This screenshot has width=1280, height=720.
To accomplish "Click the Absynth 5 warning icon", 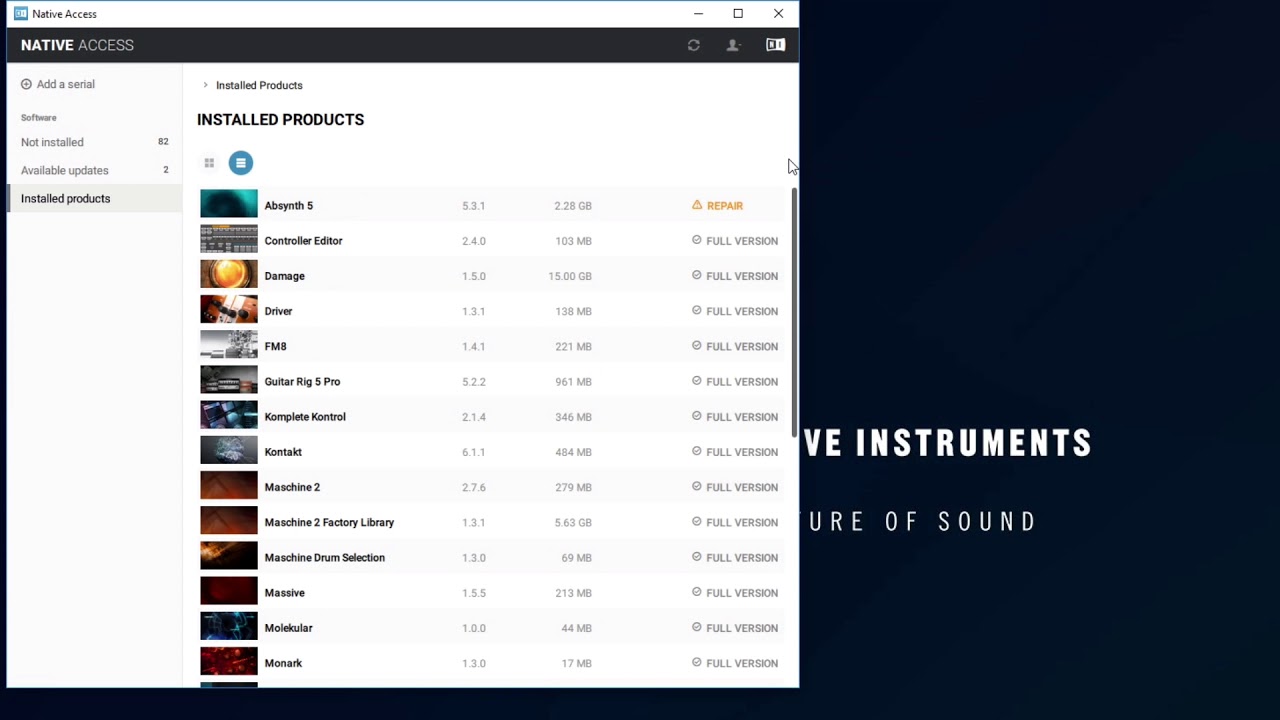I will 697,205.
